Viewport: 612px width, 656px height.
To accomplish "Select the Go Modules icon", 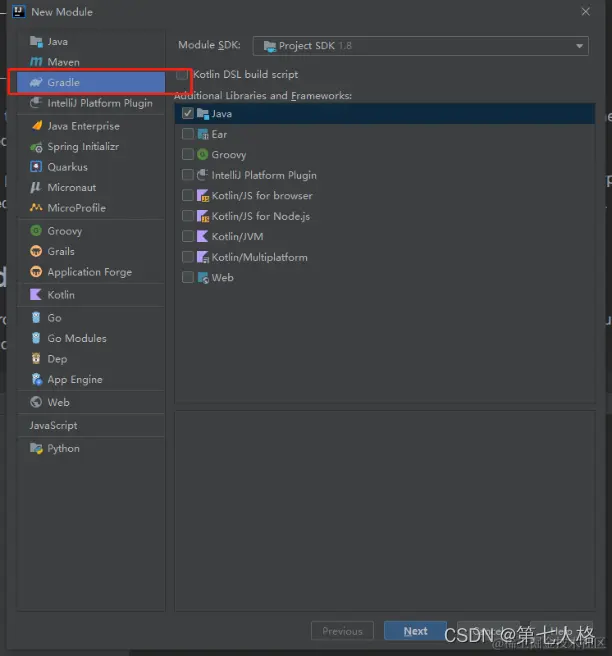I will [x=36, y=338].
